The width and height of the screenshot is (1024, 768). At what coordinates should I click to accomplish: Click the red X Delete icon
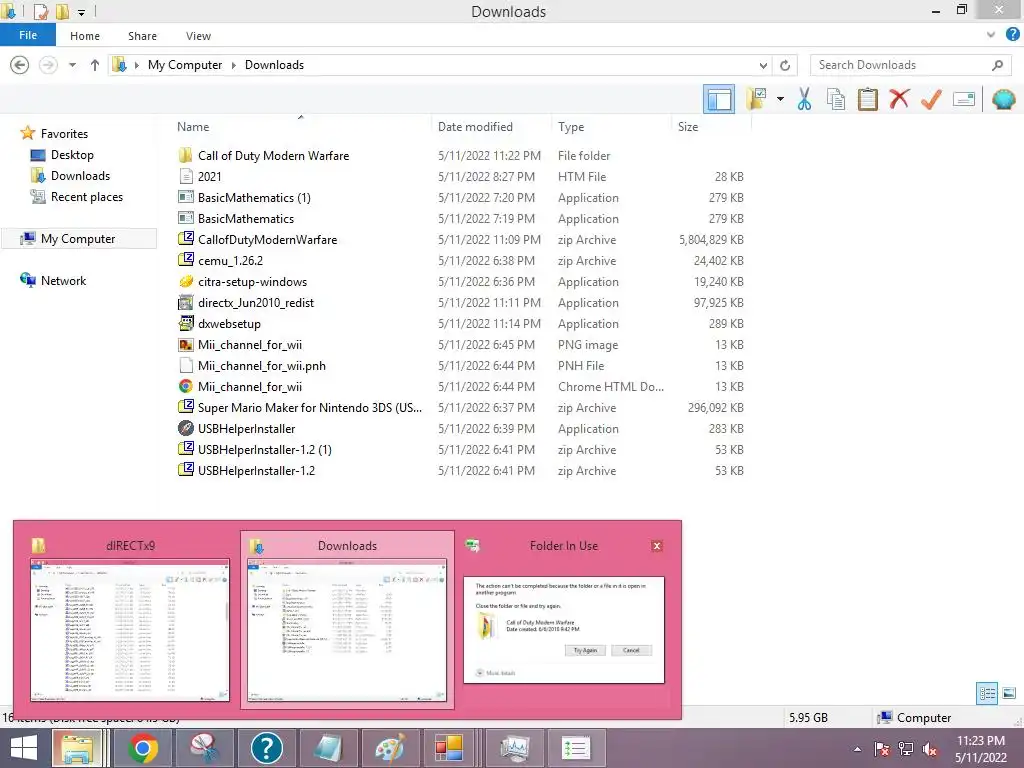tap(899, 99)
